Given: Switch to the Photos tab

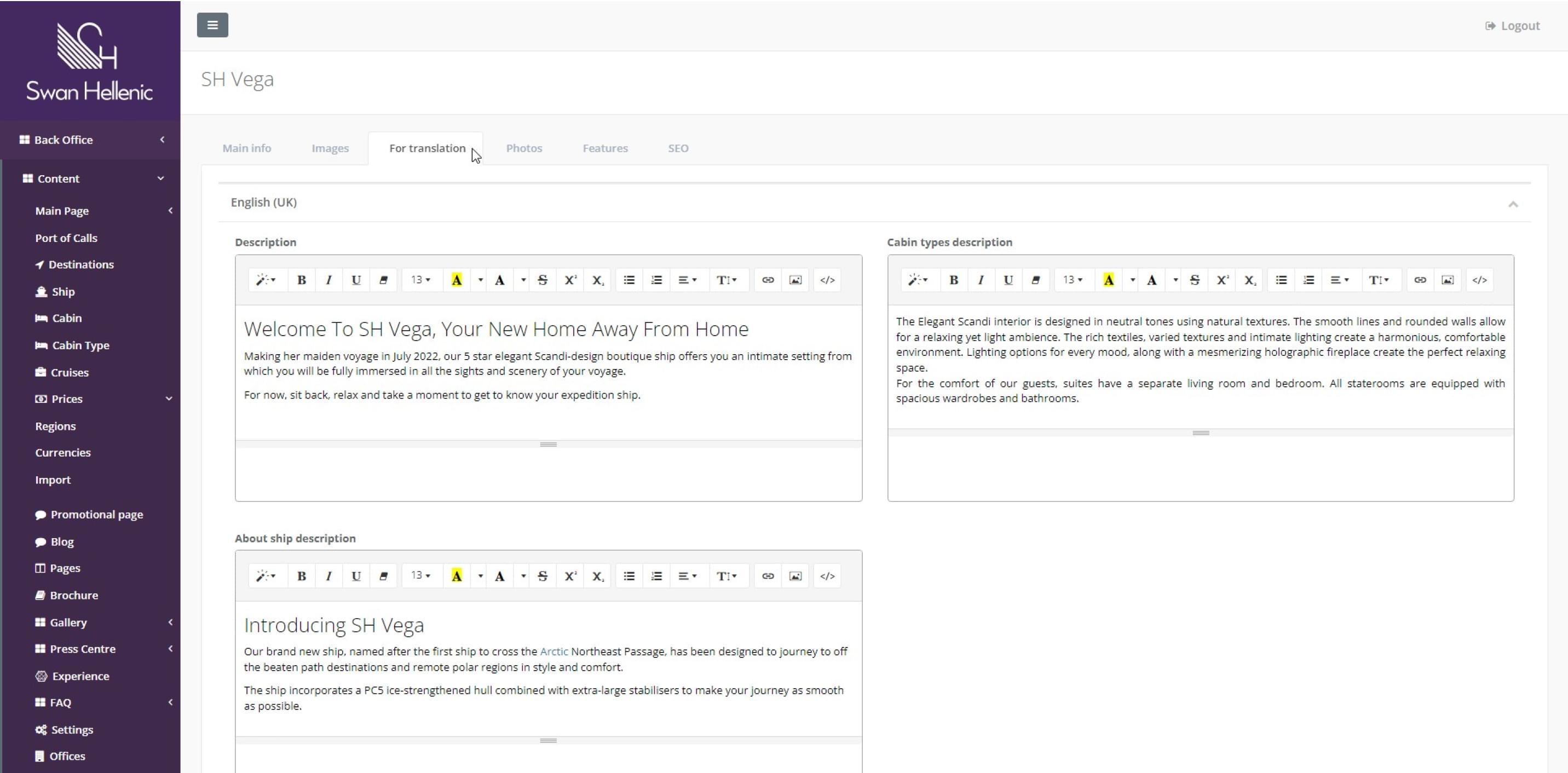Looking at the screenshot, I should [x=523, y=148].
